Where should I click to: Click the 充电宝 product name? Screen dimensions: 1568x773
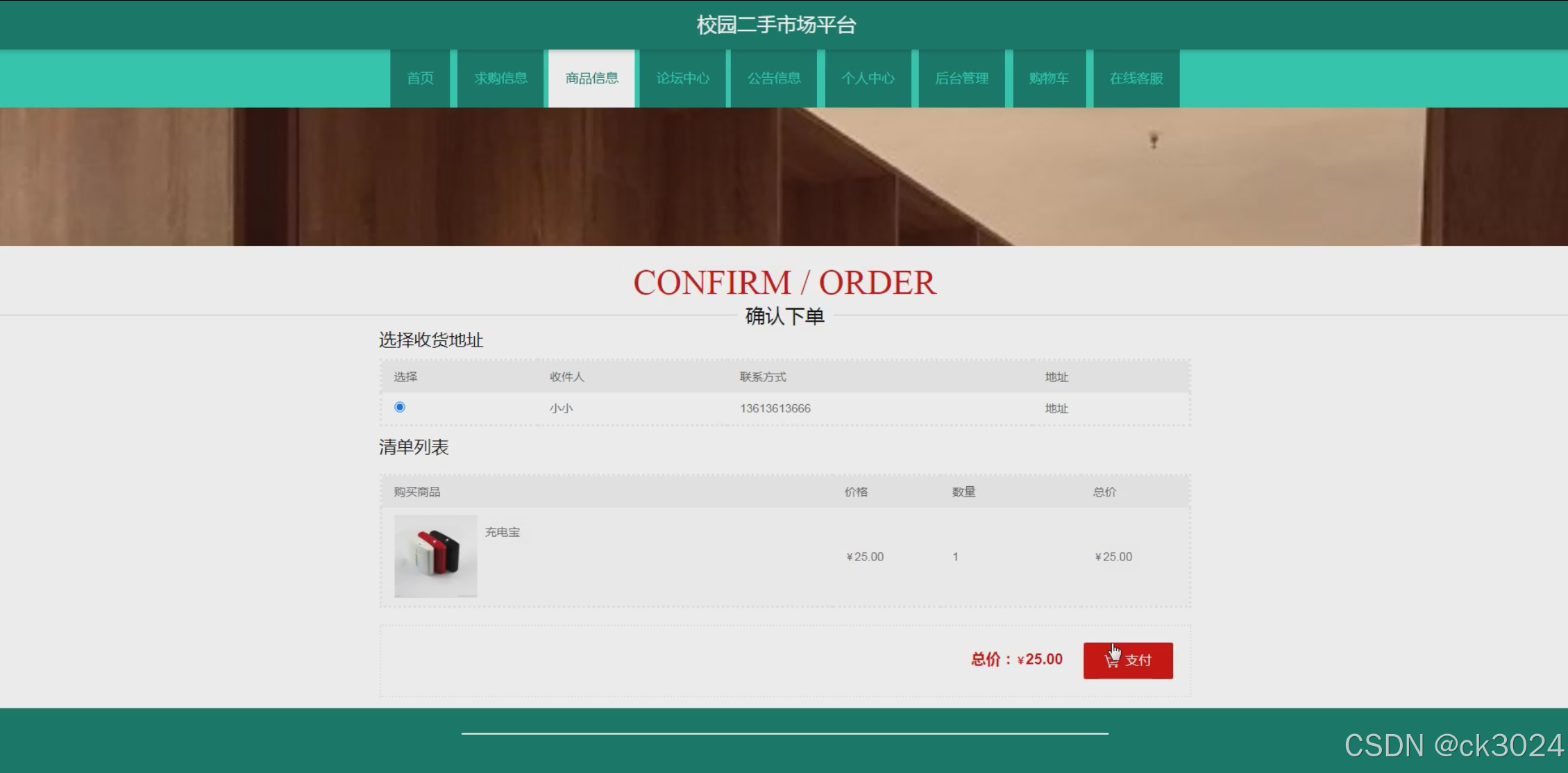[502, 532]
